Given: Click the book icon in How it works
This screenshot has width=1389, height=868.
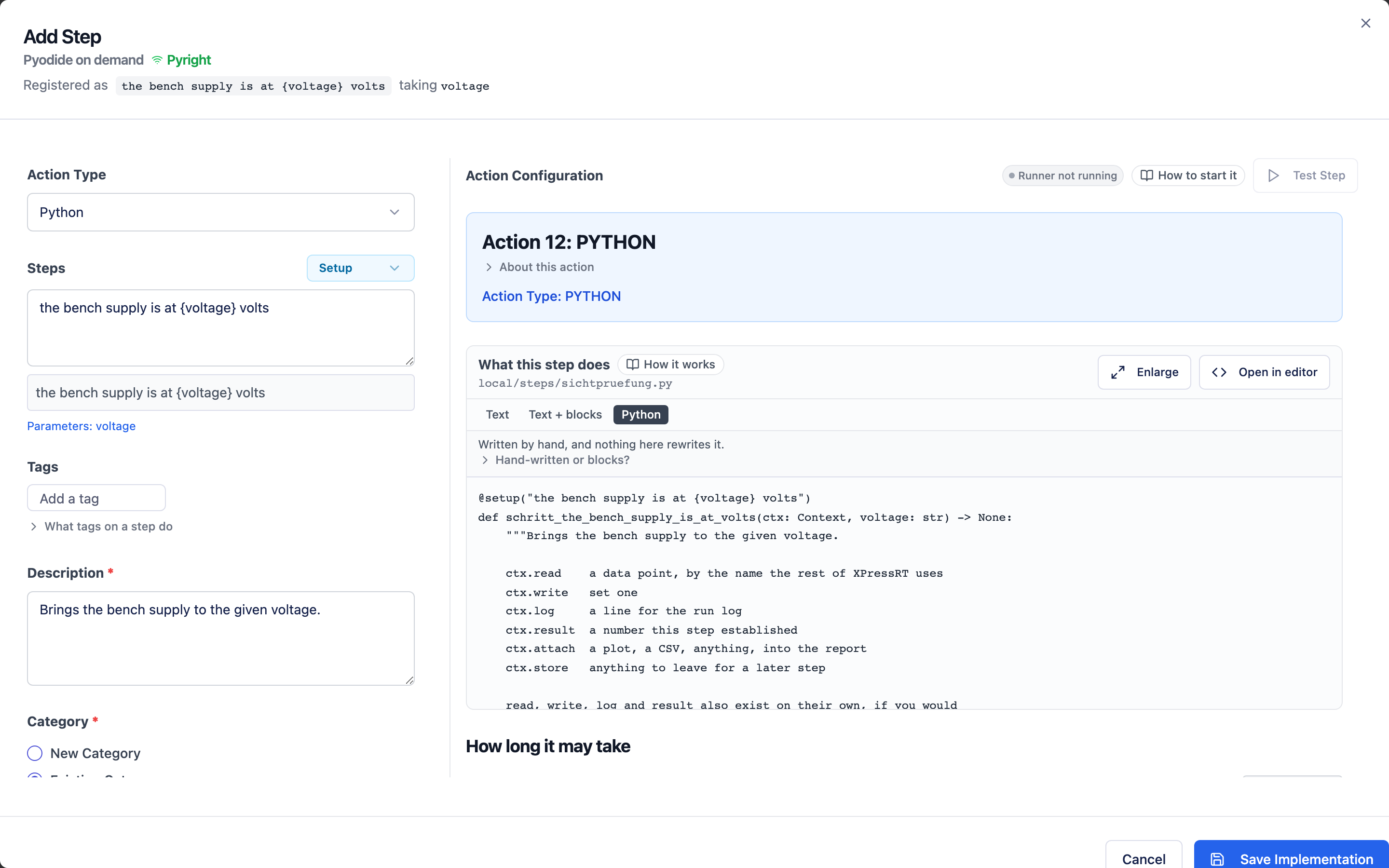Looking at the screenshot, I should [x=632, y=365].
